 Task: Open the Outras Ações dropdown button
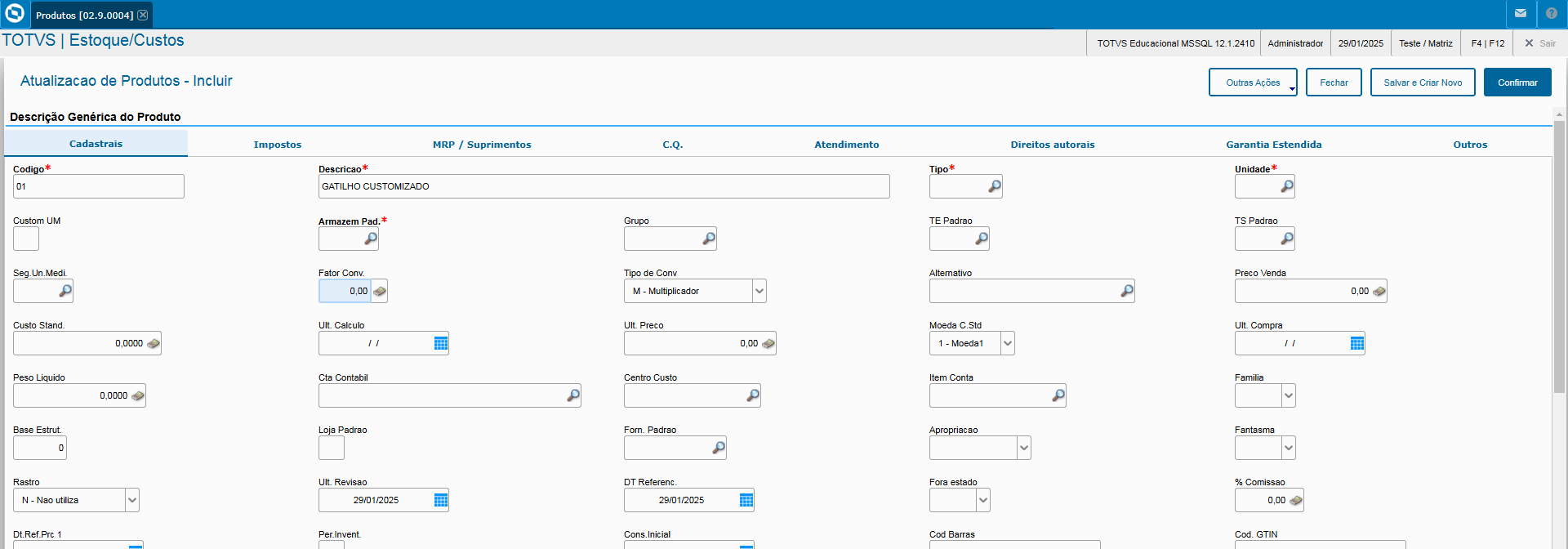tap(1253, 83)
